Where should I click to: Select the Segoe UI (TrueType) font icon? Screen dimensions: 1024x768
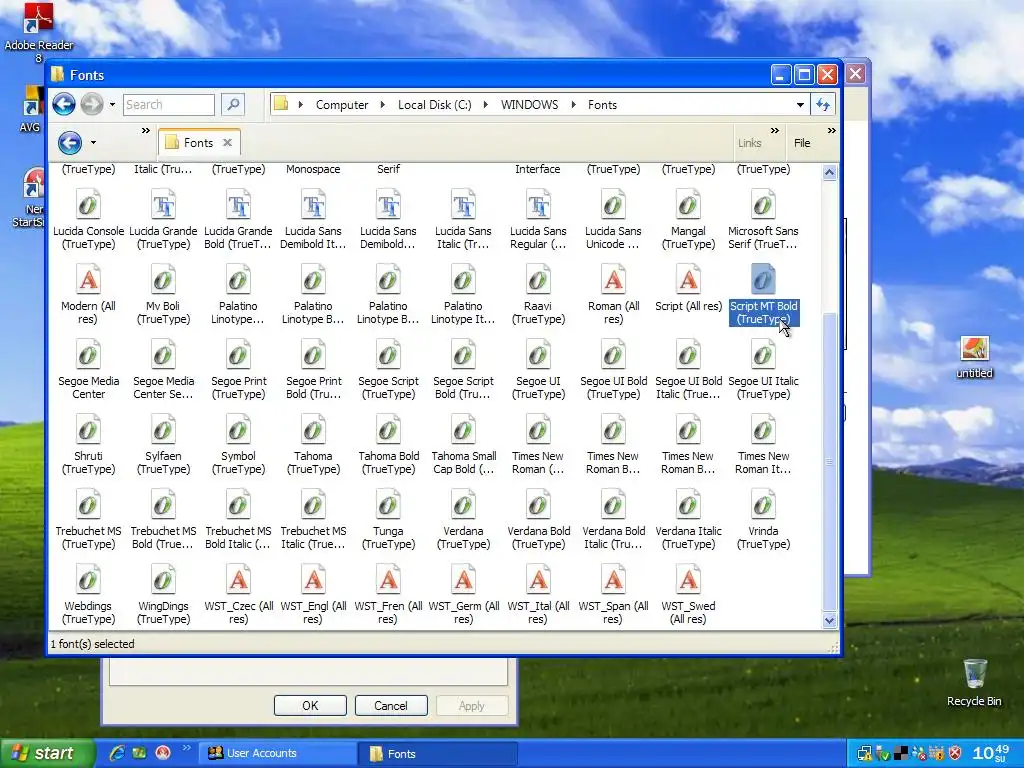tap(538, 355)
